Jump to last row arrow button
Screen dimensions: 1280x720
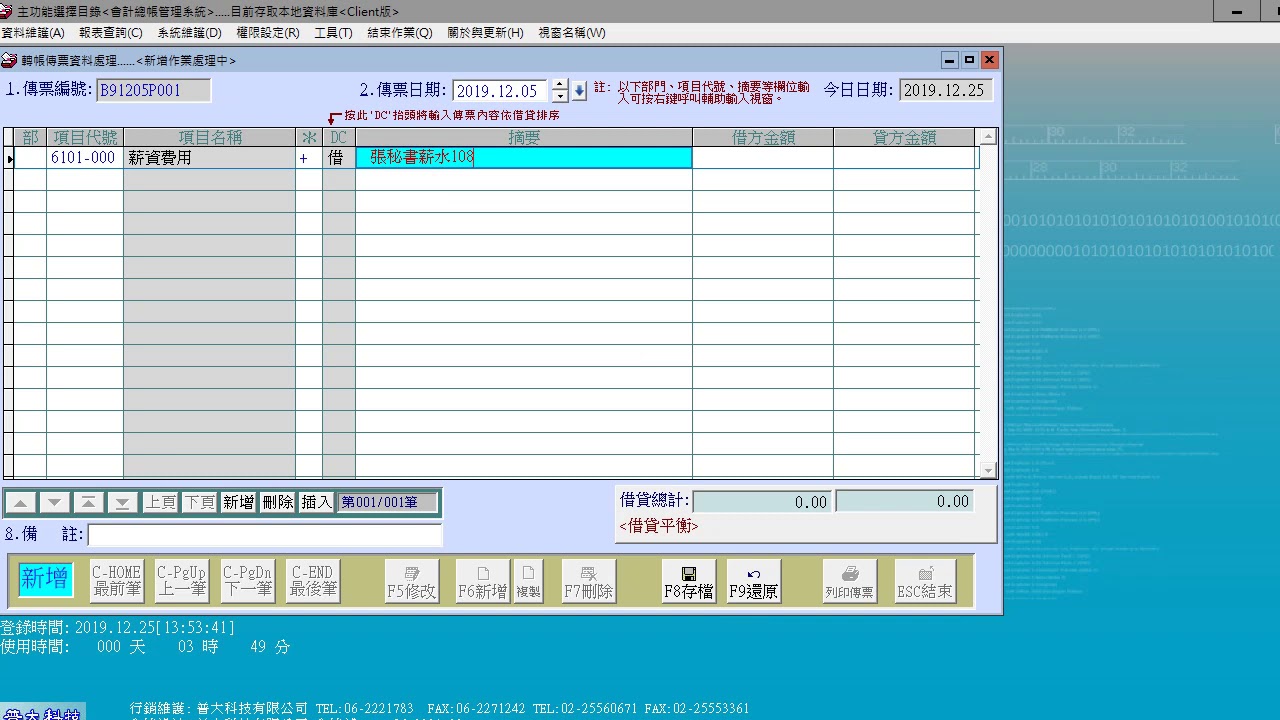122,502
